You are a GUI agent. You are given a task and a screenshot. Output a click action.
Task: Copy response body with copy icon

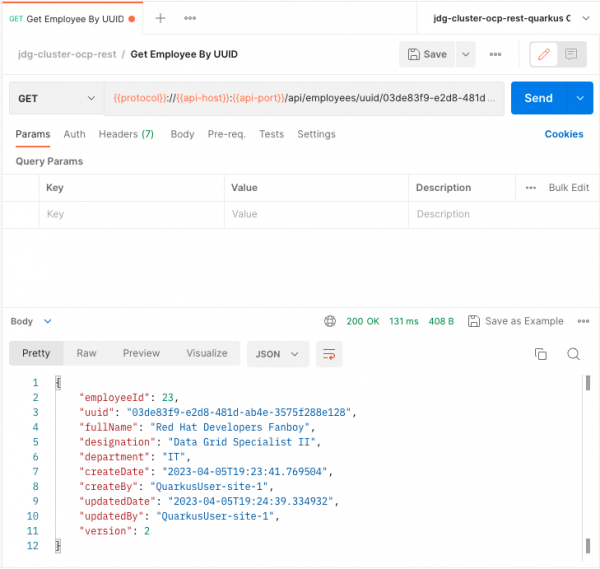point(541,354)
